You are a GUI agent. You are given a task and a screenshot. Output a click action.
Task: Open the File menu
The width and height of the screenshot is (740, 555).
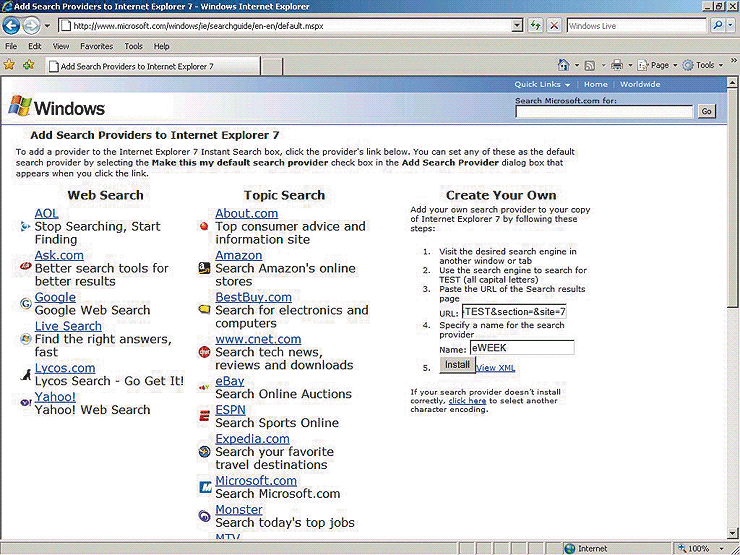[11, 46]
